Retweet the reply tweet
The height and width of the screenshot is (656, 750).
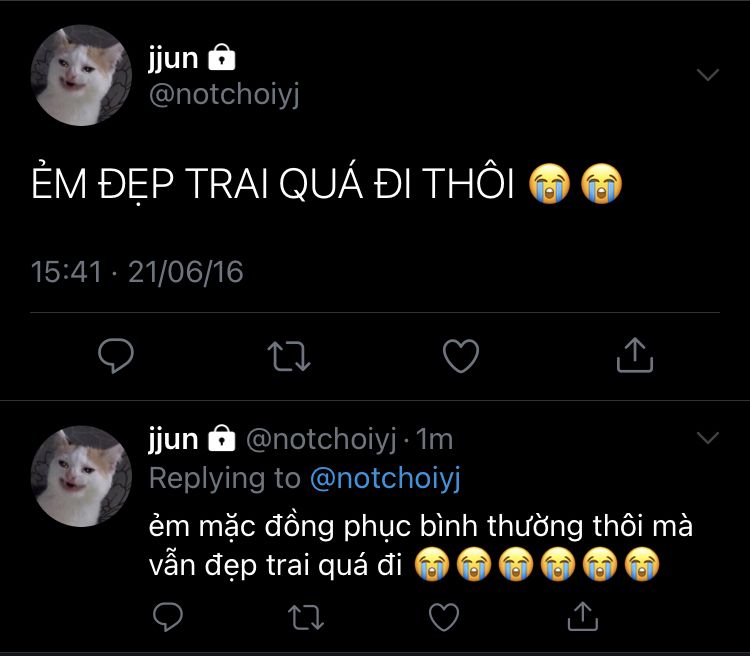[306, 617]
